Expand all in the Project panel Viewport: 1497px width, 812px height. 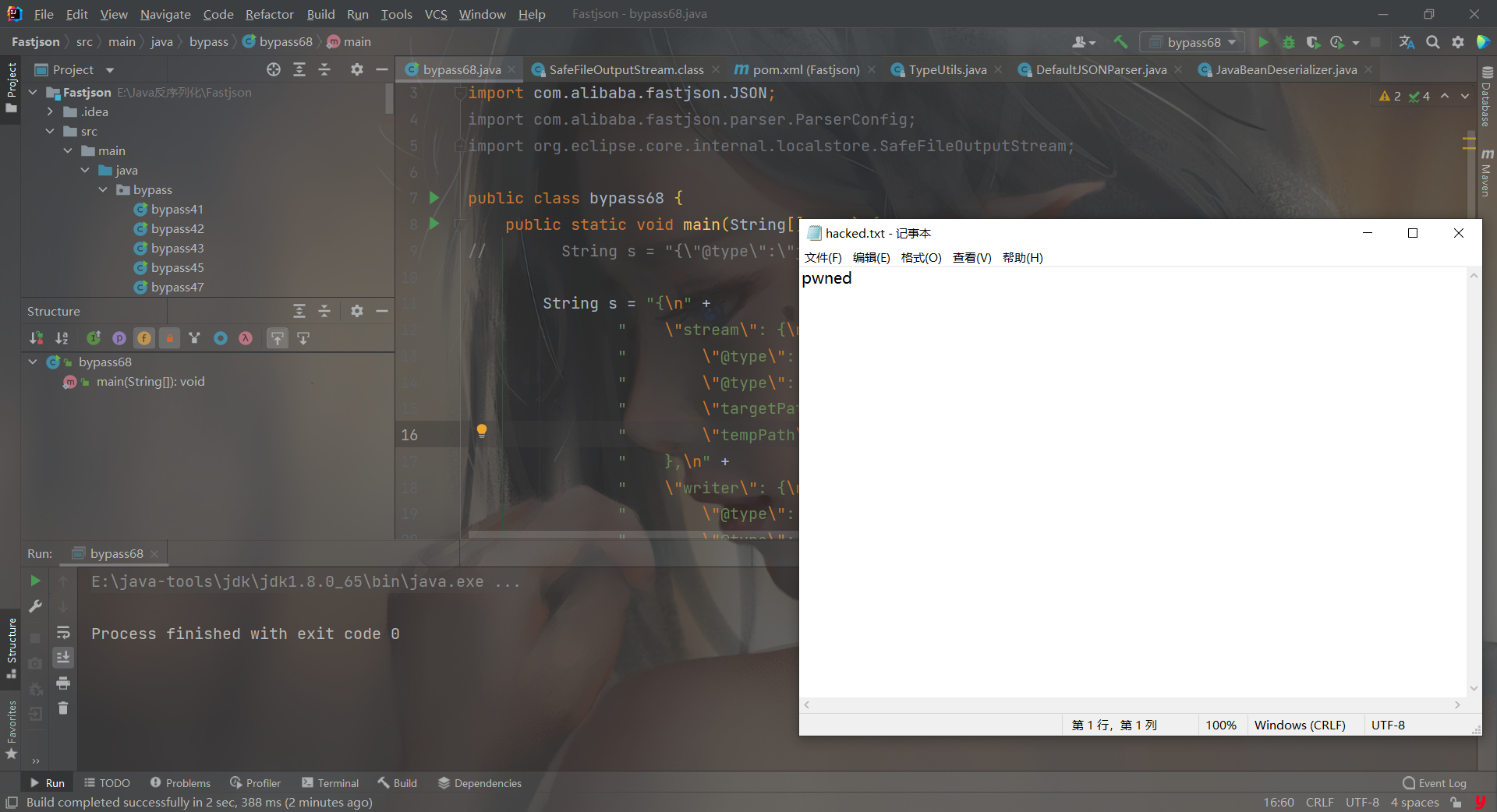[299, 69]
